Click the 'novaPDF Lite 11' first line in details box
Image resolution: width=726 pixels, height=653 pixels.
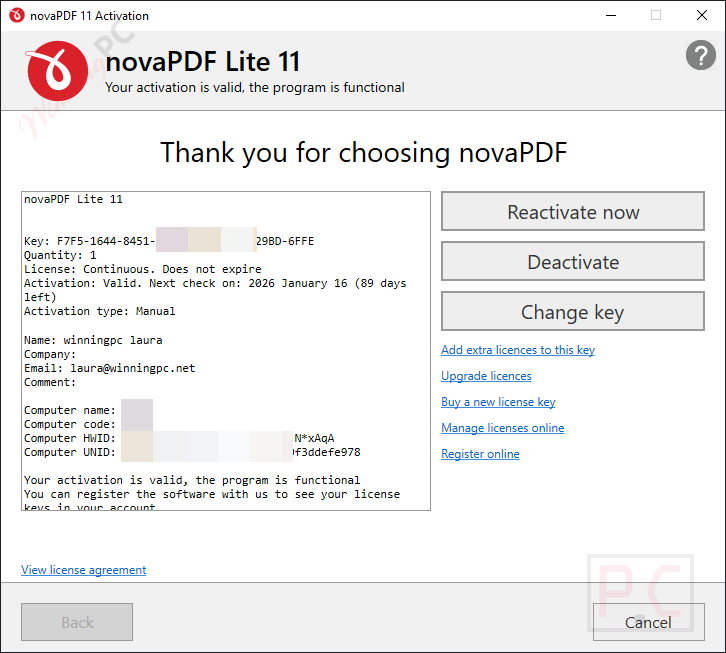pos(73,200)
